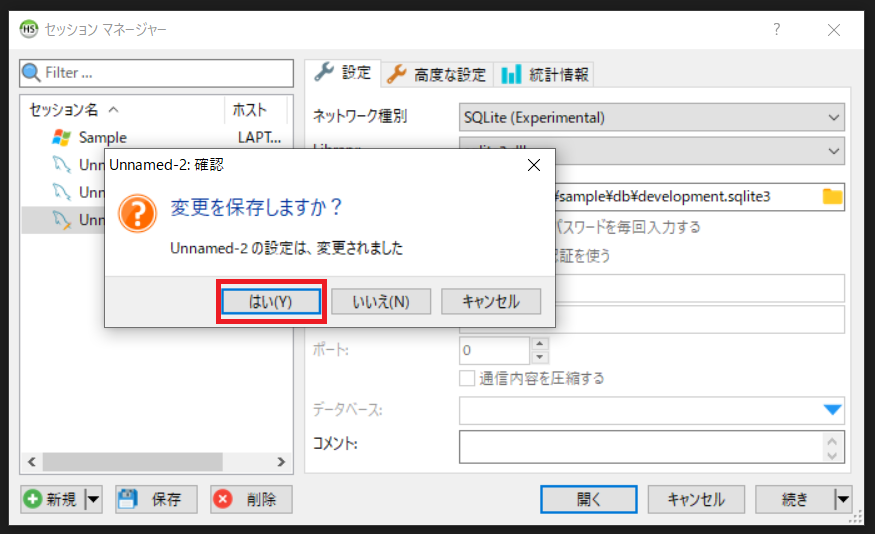The width and height of the screenshot is (875, 534).
Task: Click the コメント scrollbar up arrow
Action: tap(832, 440)
